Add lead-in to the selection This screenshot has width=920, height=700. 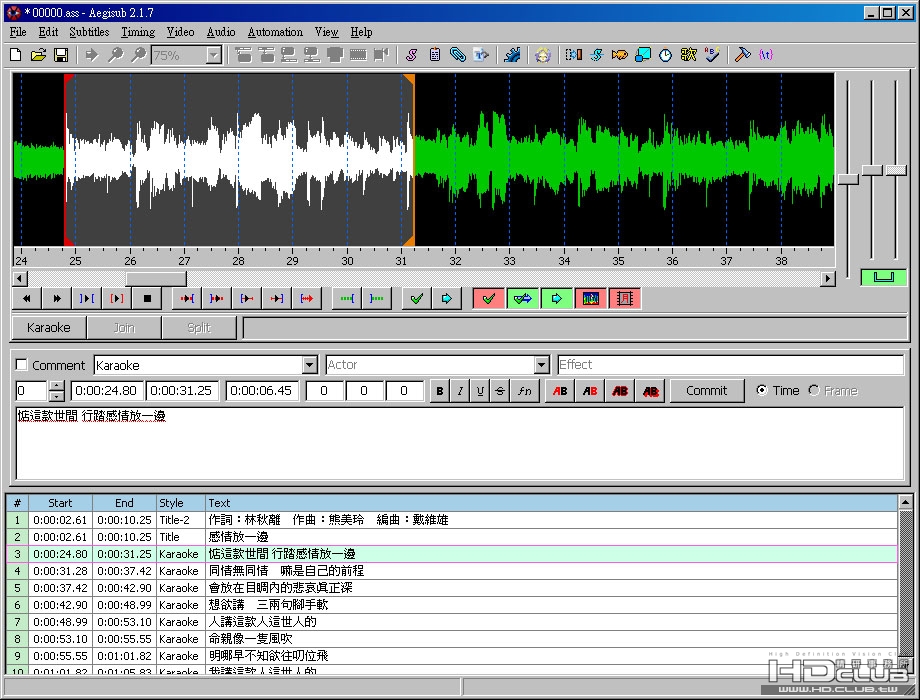[347, 299]
